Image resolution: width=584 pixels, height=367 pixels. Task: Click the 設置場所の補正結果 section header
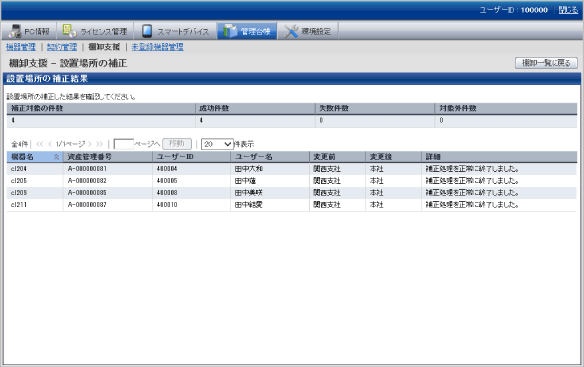(292, 79)
